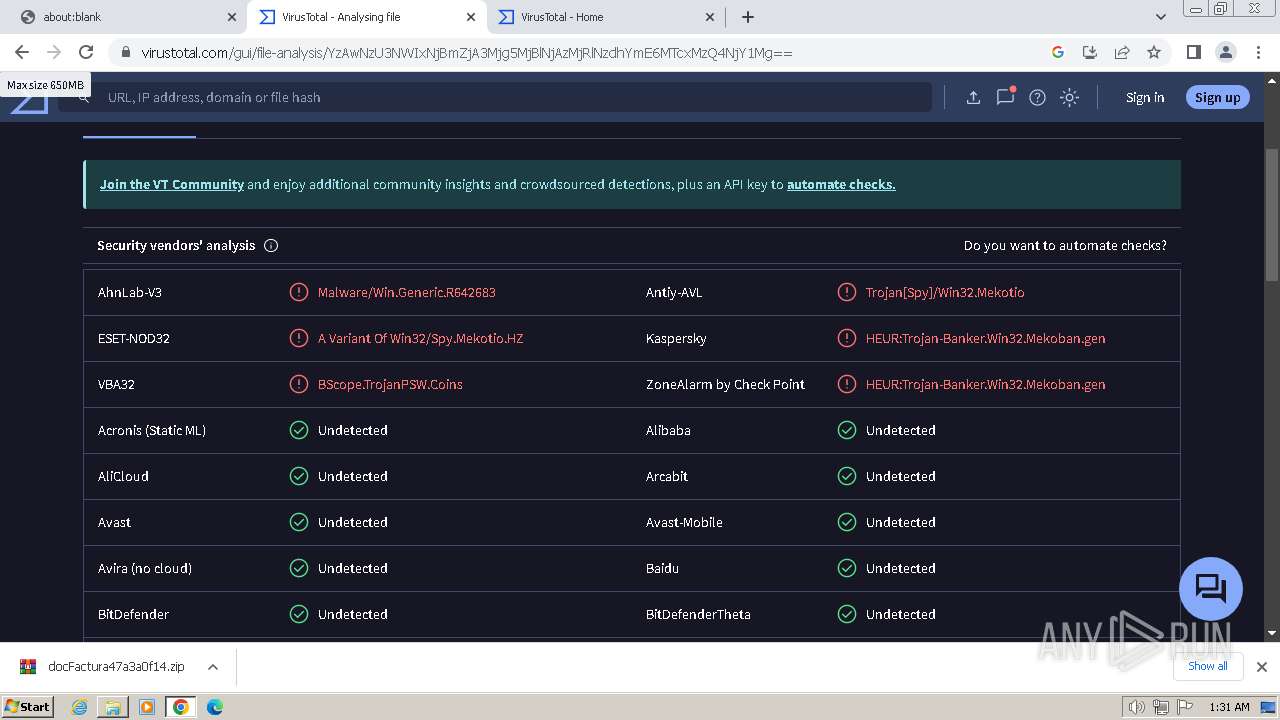Open the Chrome profile icon

pos(1225,52)
